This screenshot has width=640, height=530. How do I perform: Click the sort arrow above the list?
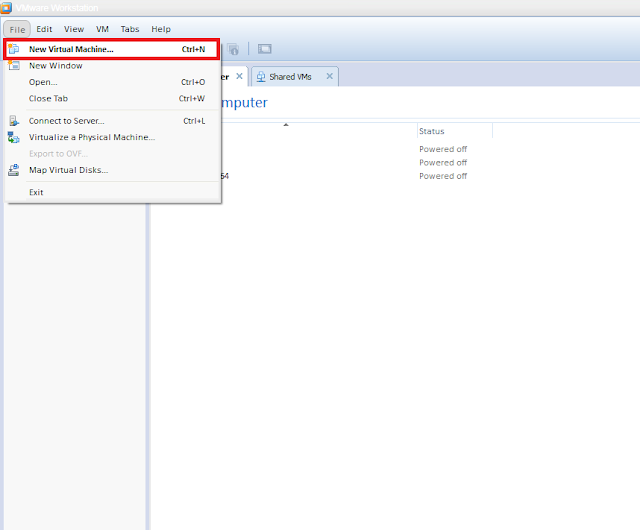286,125
